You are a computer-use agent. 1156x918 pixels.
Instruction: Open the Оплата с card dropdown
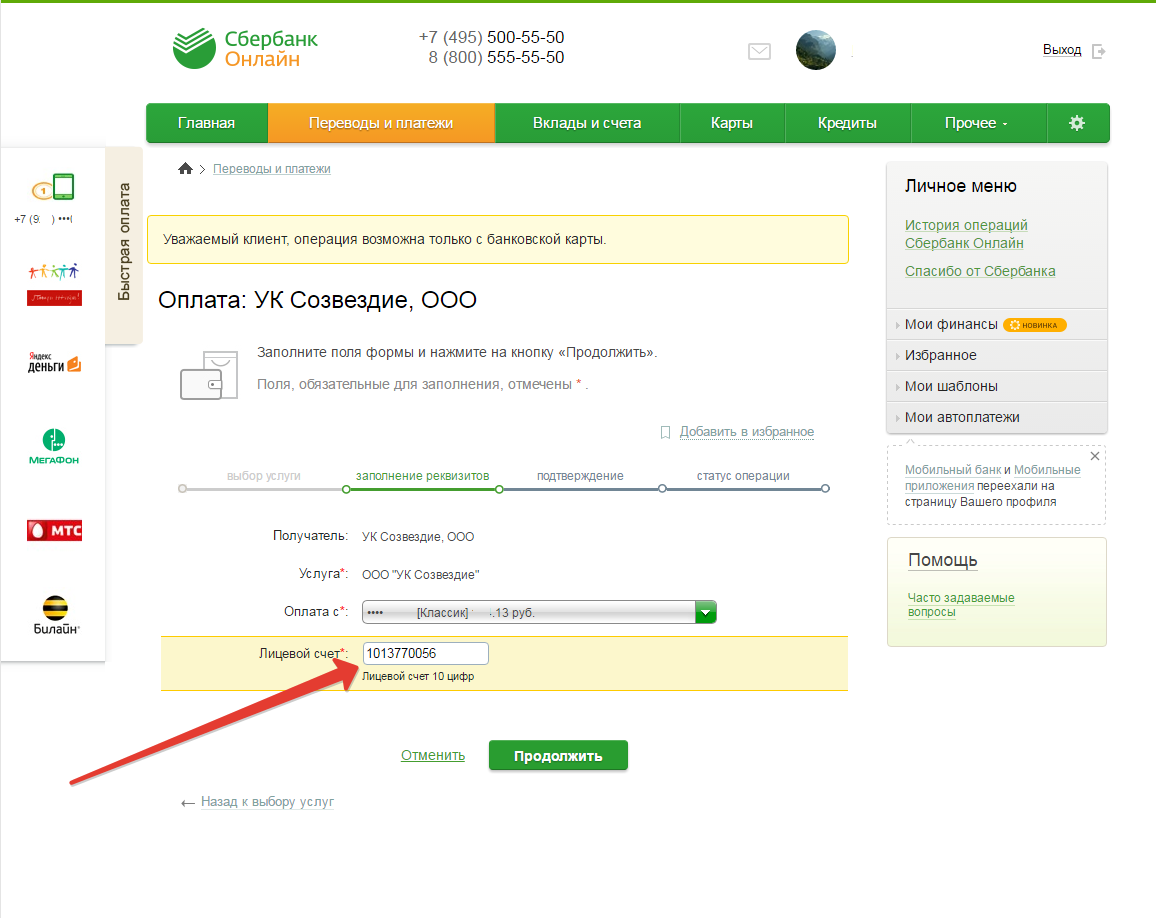[x=539, y=612]
